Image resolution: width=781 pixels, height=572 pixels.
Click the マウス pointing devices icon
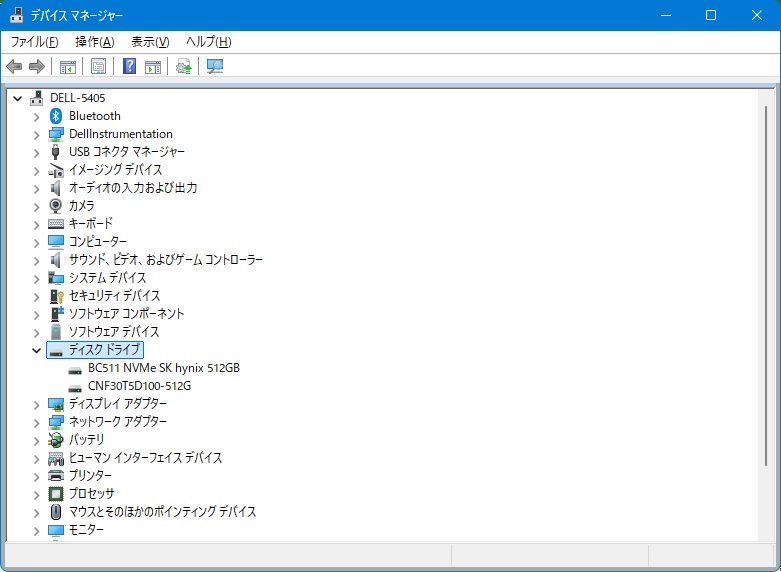pyautogui.click(x=56, y=512)
